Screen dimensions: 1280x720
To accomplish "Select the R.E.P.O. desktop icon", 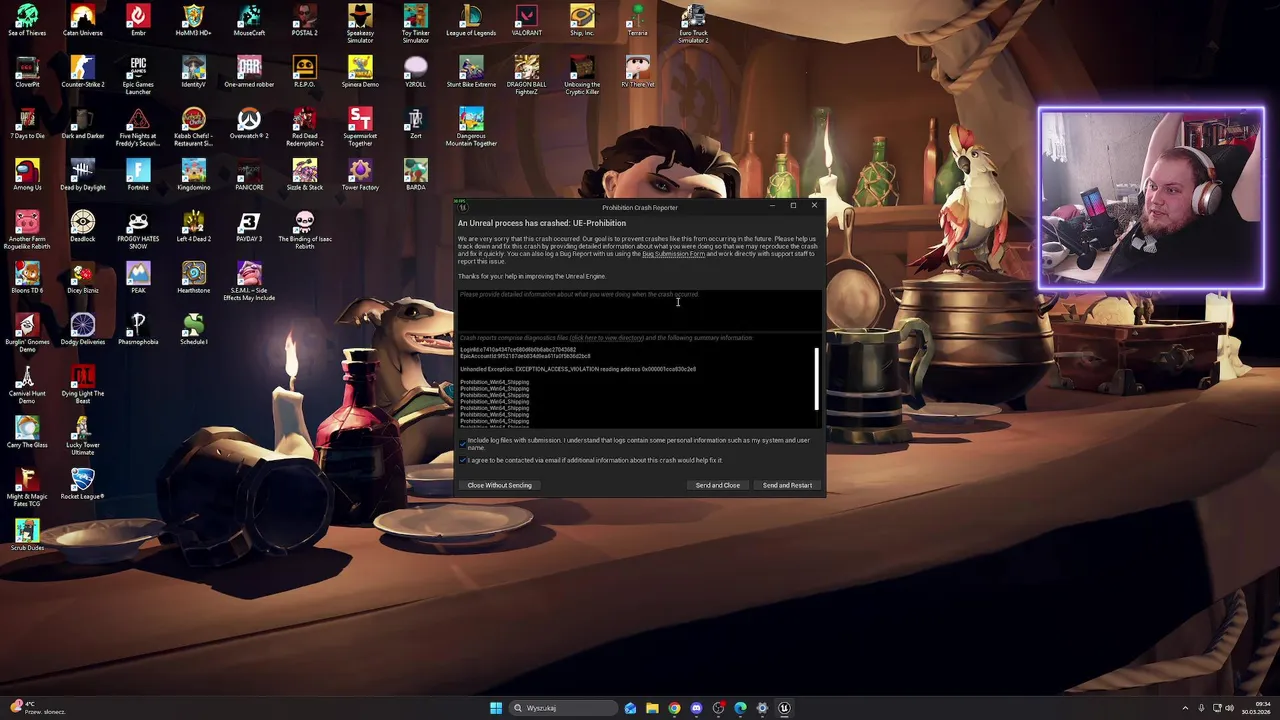I will point(305,72).
